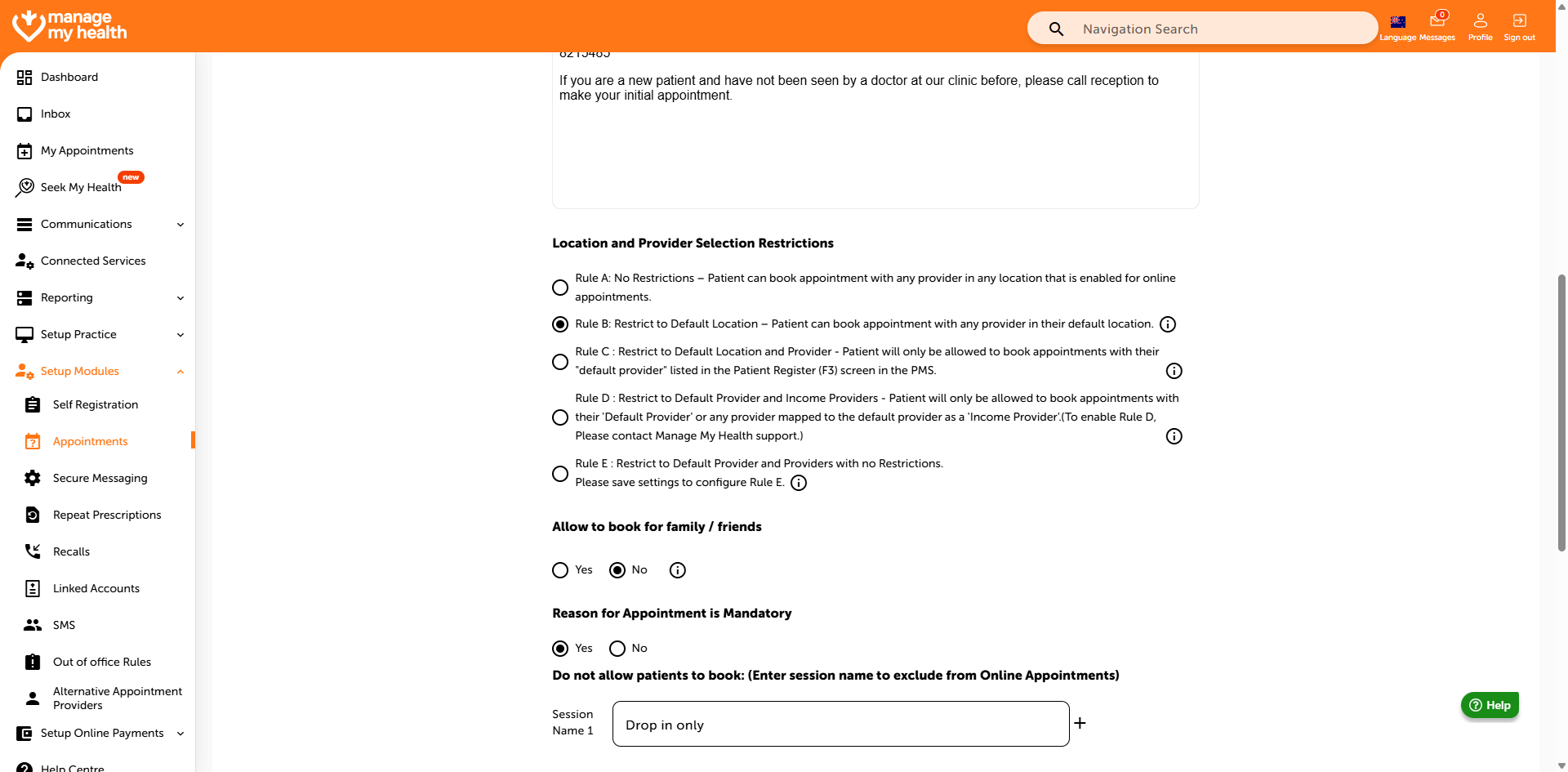Select Yes for booking family / friends
The height and width of the screenshot is (772, 1568).
560,570
